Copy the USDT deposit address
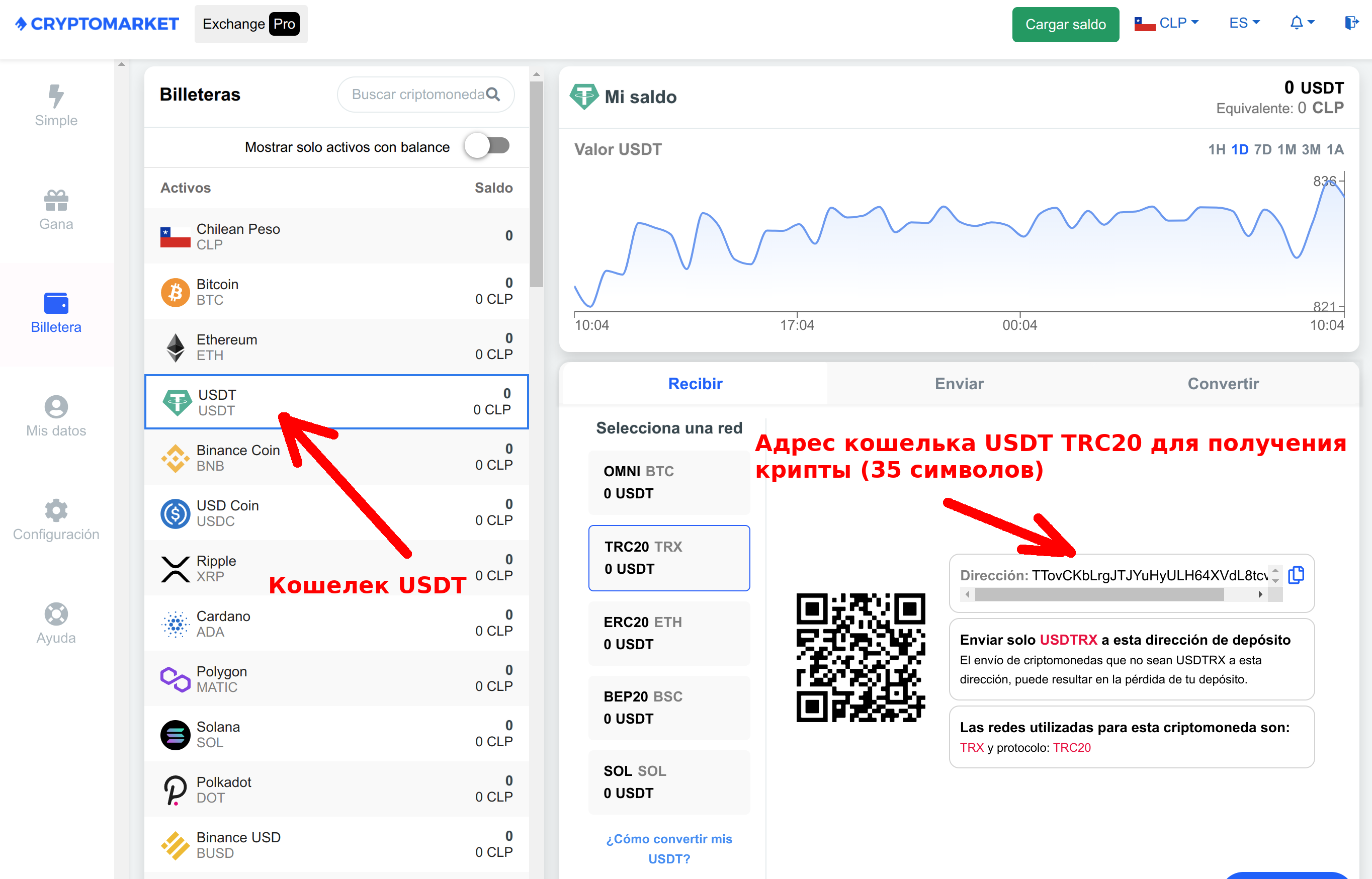Screen dimensions: 1372x879 click(x=1296, y=575)
